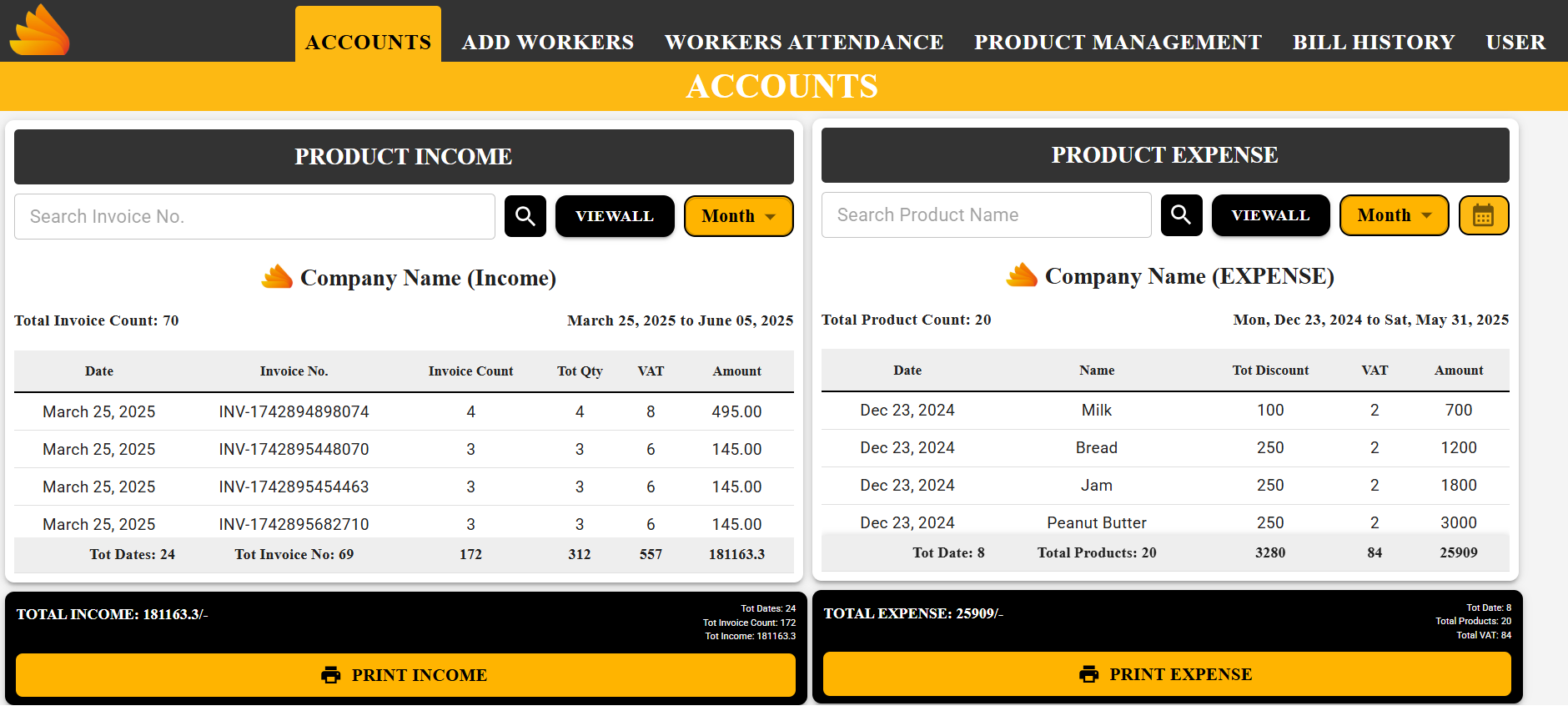Click the flame icon beside Company Name (EXPENSE)
This screenshot has height=711, width=1568.
(1022, 275)
